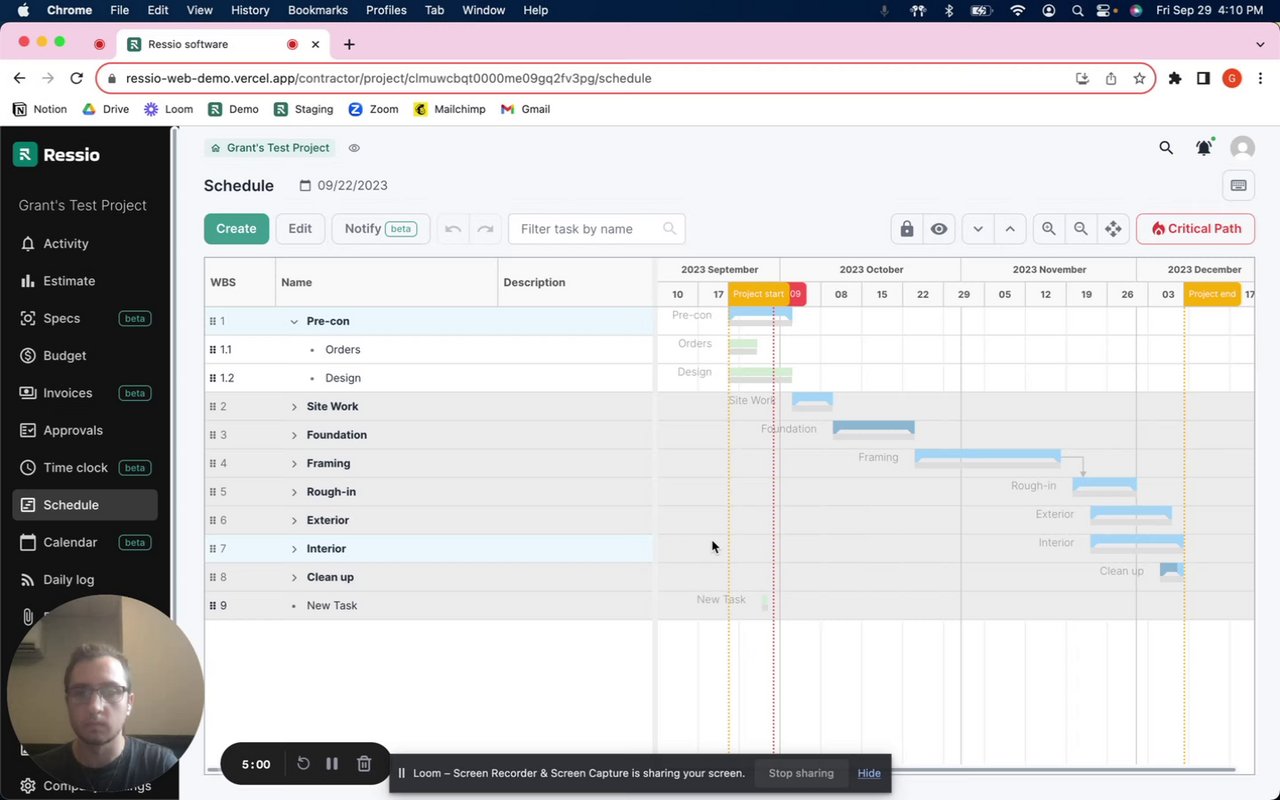The width and height of the screenshot is (1280, 800).
Task: Collapse all rows with the down chevron button
Action: click(978, 229)
